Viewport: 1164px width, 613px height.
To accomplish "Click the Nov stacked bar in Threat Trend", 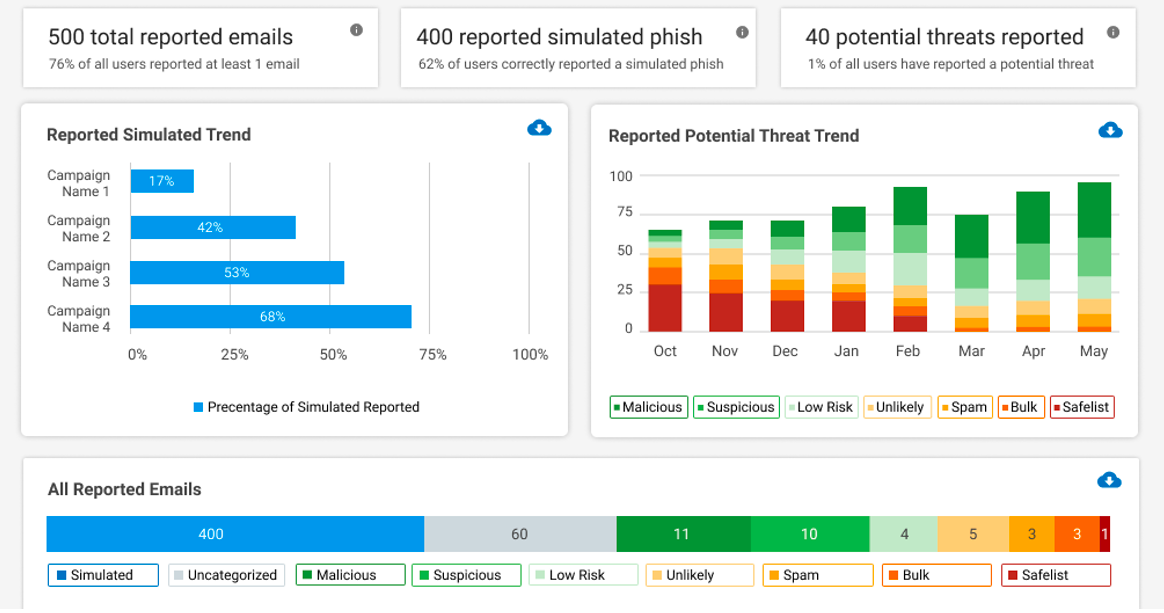I will pos(726,276).
